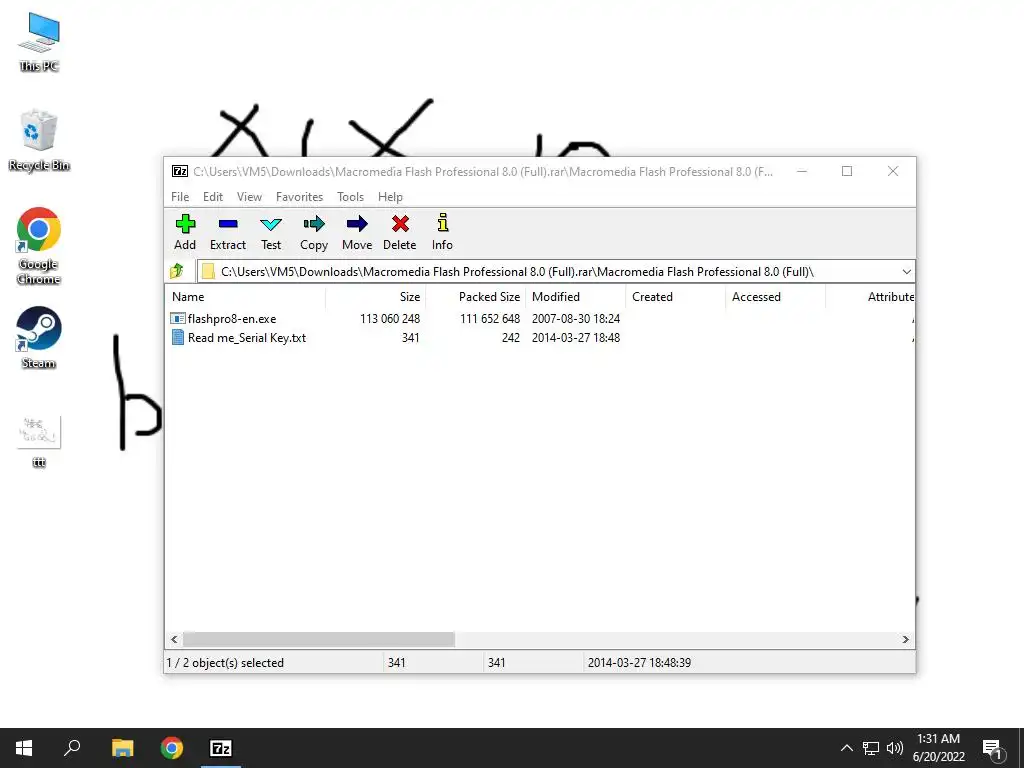
Task: Sort by the Accessed column header
Action: tap(775, 296)
